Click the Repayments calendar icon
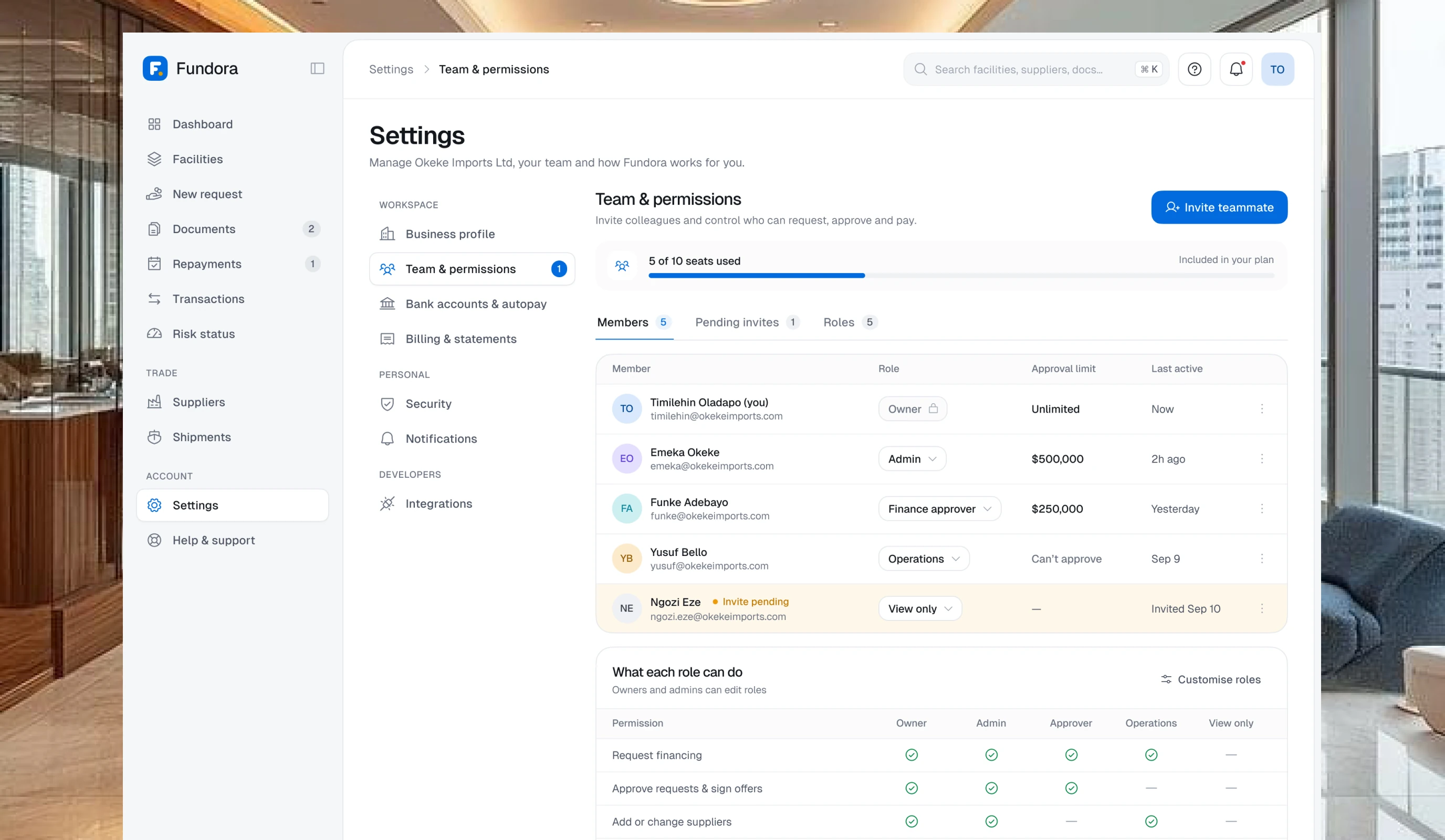The image size is (1445, 840). click(x=154, y=264)
